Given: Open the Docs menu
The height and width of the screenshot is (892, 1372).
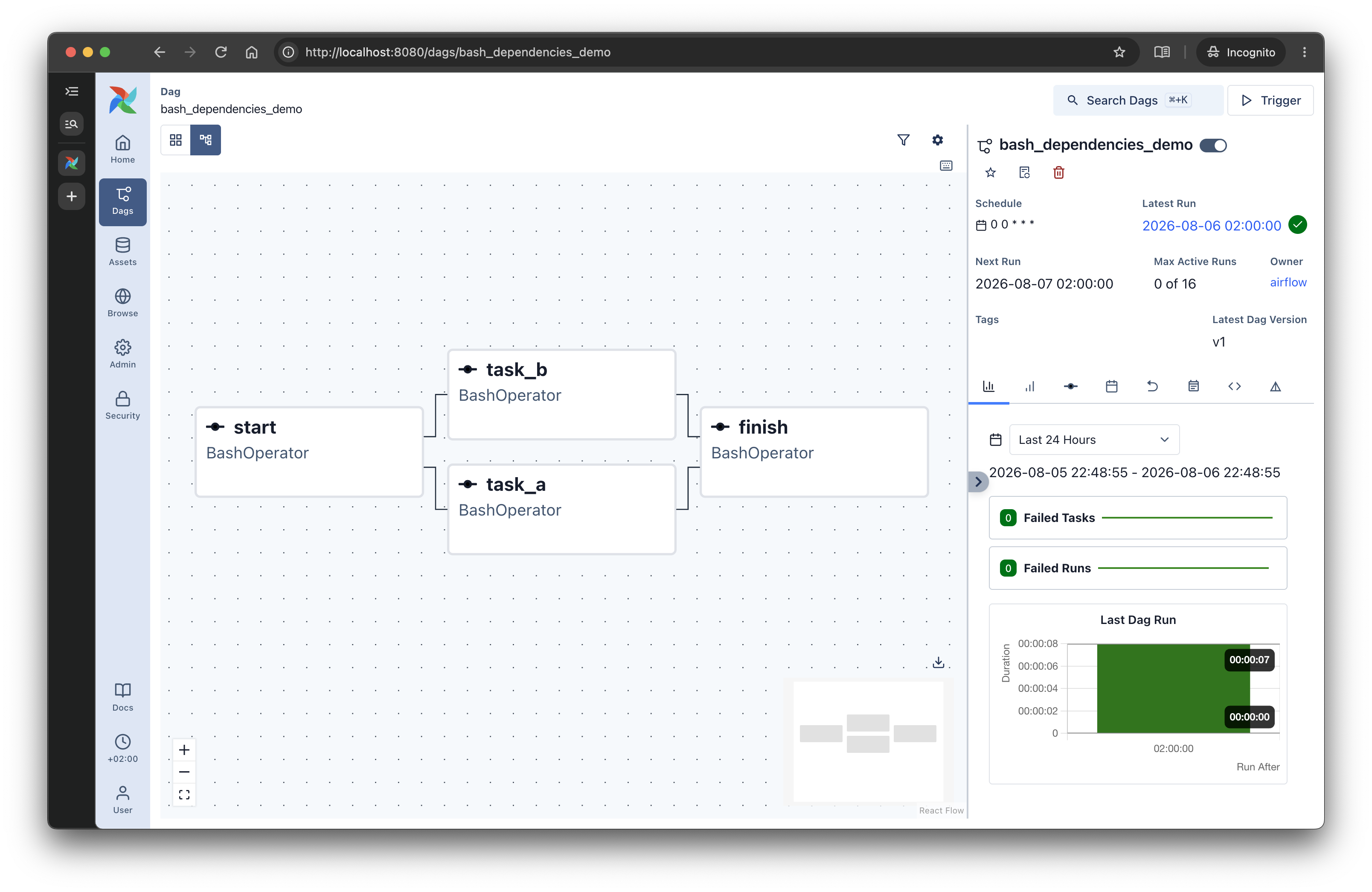Looking at the screenshot, I should click(122, 697).
